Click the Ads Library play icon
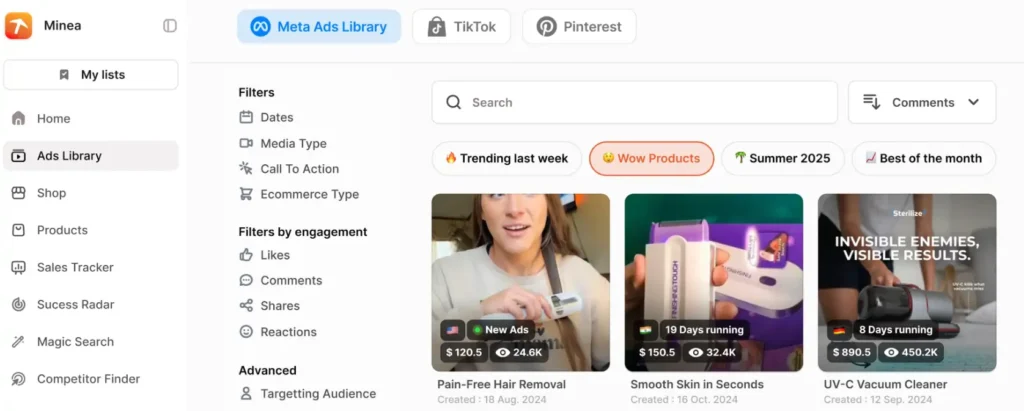 [x=18, y=156]
